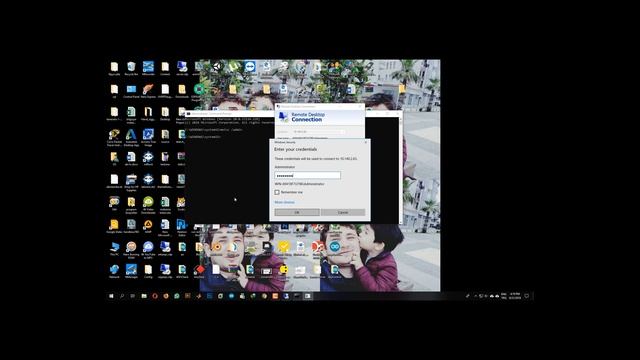Show the taskbar clock and date flyout
Screen dimensions: 640x360
pos(515,296)
